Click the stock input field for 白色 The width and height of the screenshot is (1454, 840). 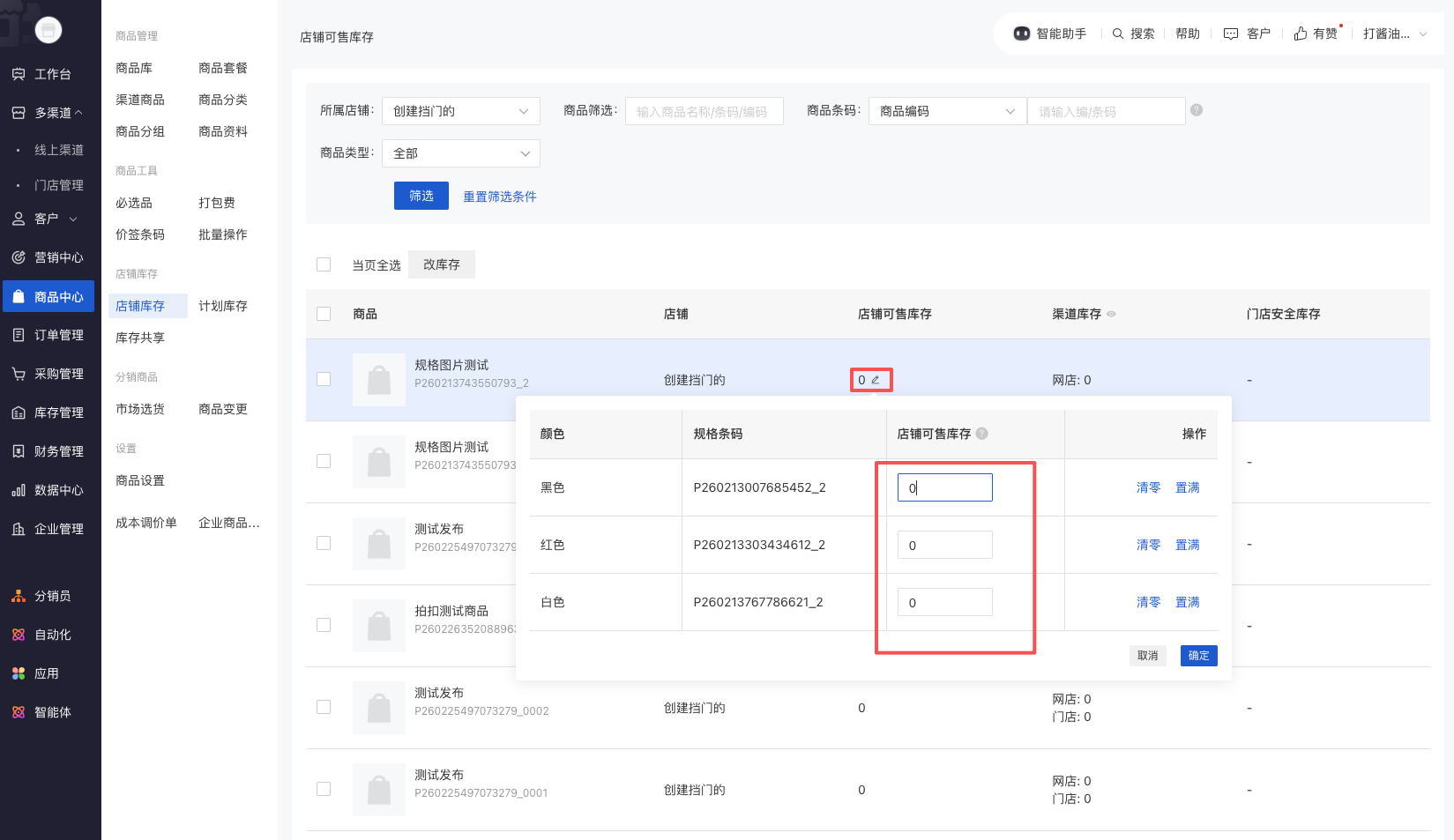click(944, 603)
